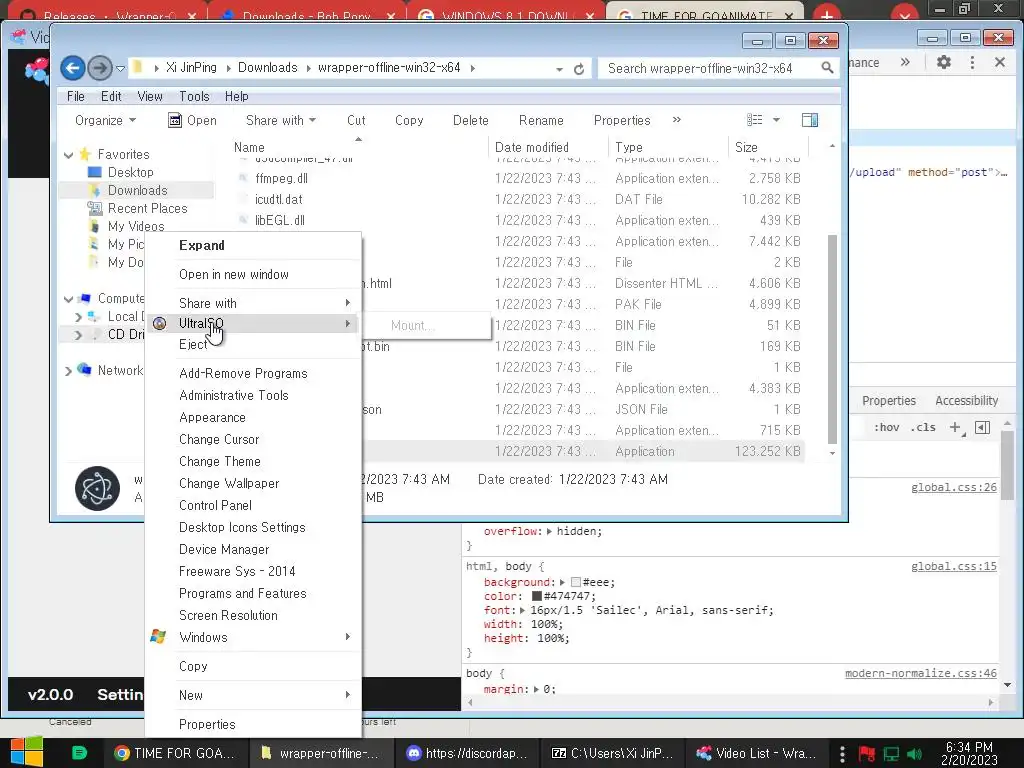Select Properties at bottom of context menu
The height and width of the screenshot is (768, 1024).
[x=207, y=724]
